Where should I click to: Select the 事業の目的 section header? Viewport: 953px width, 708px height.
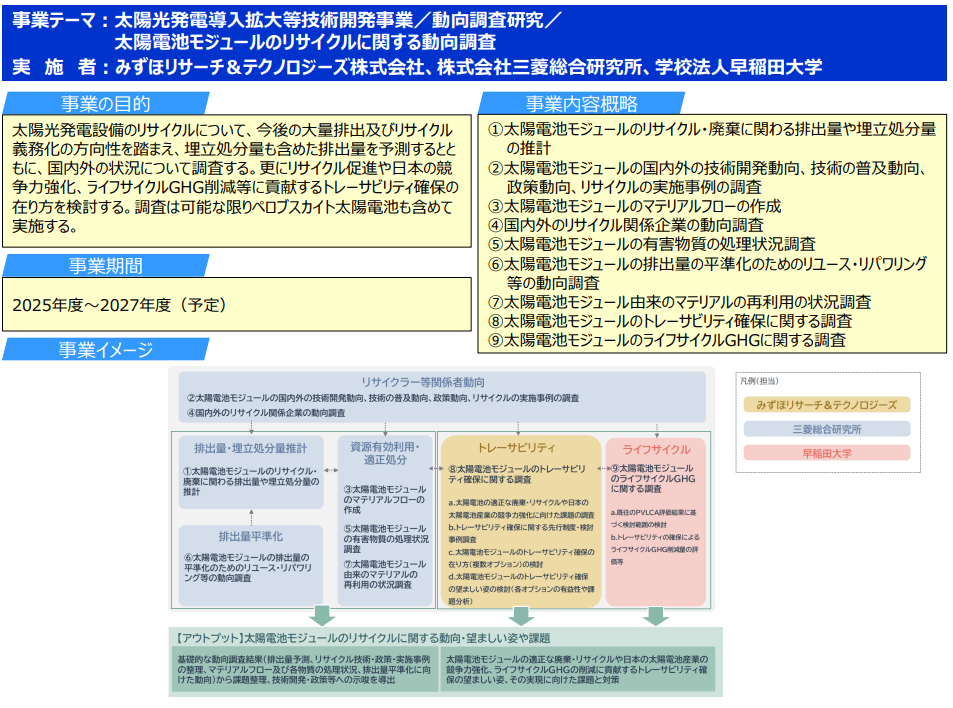106,103
